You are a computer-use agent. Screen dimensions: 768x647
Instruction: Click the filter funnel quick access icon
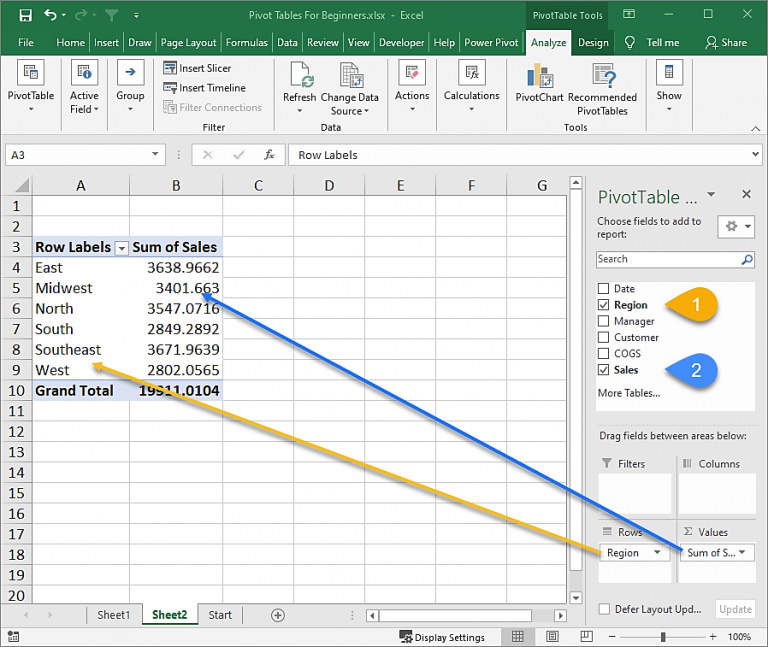click(x=112, y=15)
